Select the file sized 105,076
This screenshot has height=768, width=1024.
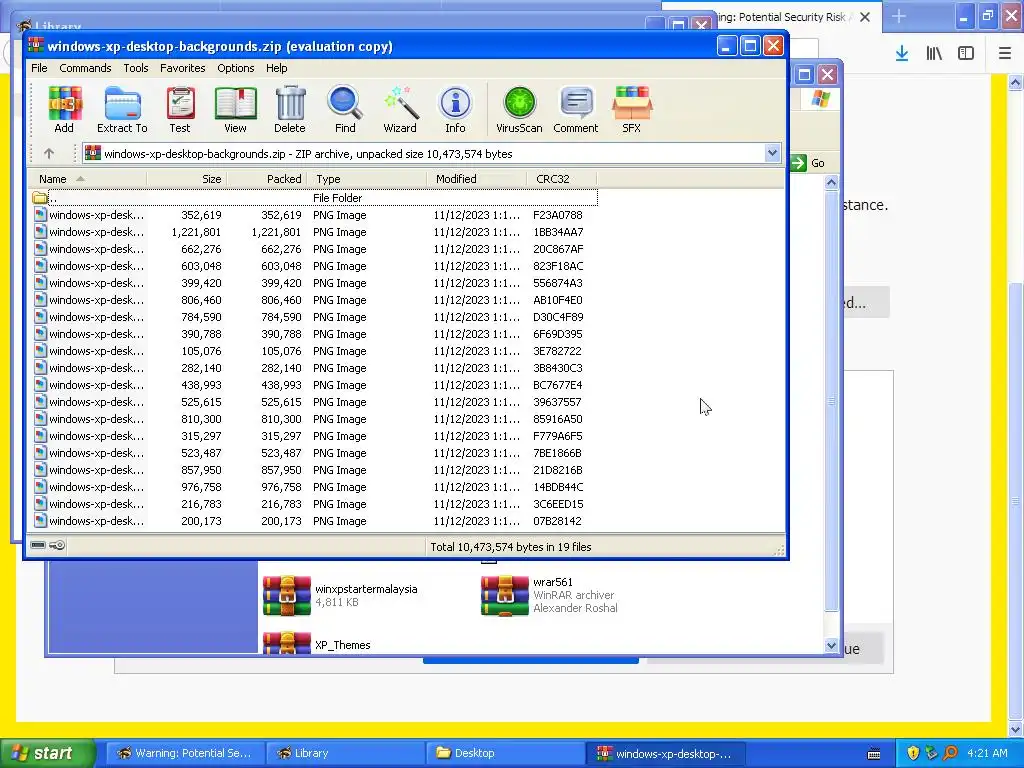coord(314,351)
